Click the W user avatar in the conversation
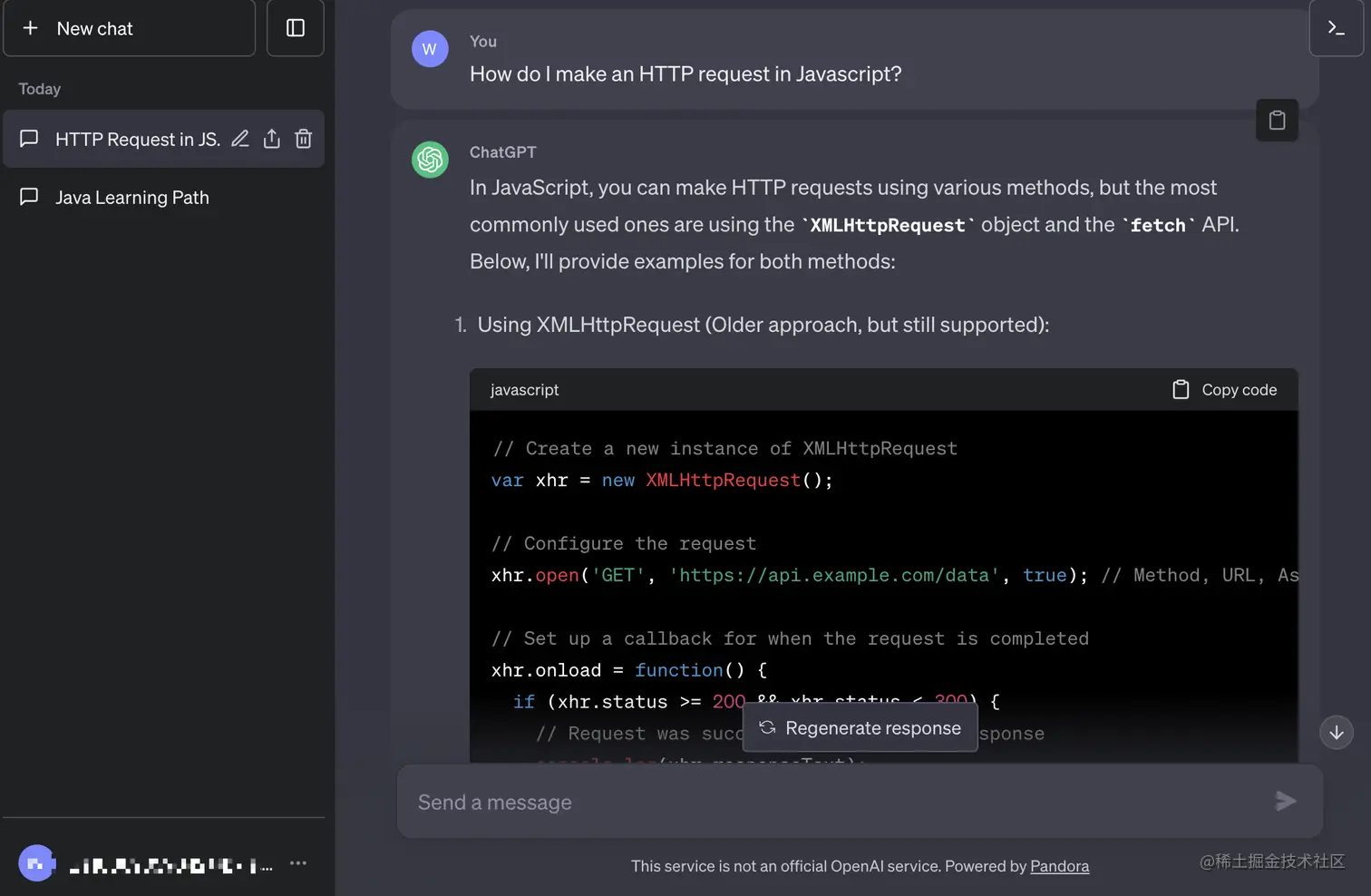Screen dimensions: 1371x896 coord(430,49)
